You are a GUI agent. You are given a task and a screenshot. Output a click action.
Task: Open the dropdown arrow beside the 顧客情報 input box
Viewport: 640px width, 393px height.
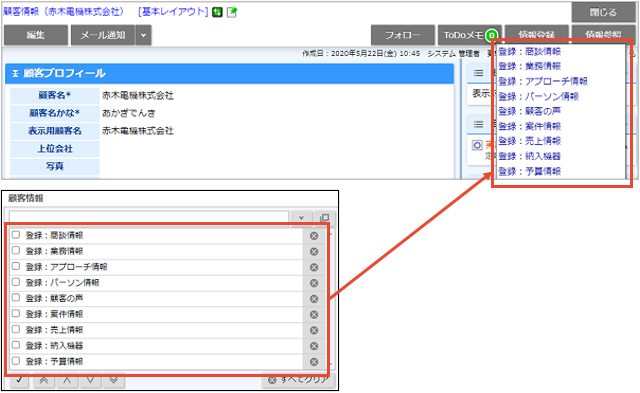pyautogui.click(x=301, y=218)
